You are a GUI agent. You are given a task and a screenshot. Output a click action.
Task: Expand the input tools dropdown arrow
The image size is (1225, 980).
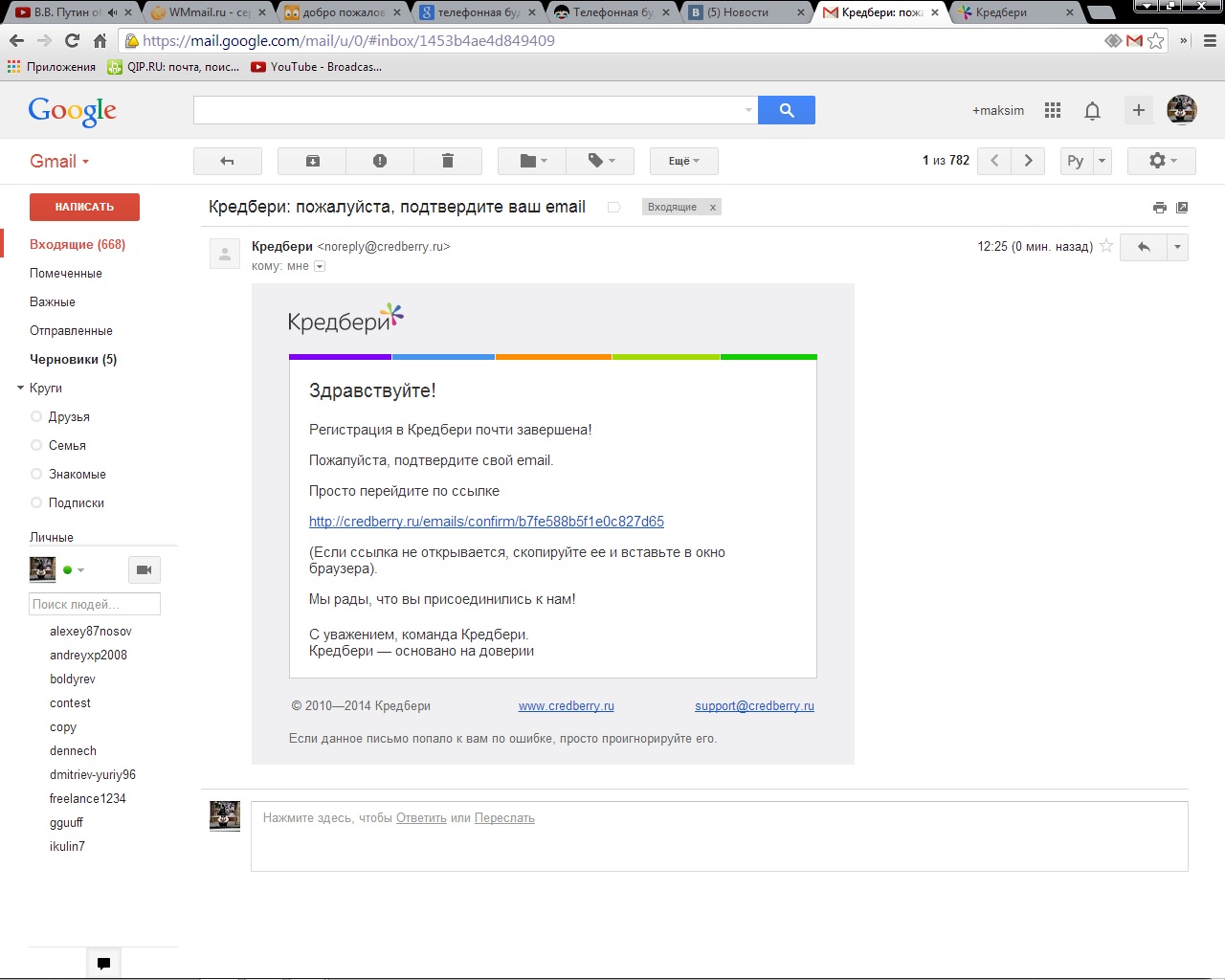coord(1102,161)
